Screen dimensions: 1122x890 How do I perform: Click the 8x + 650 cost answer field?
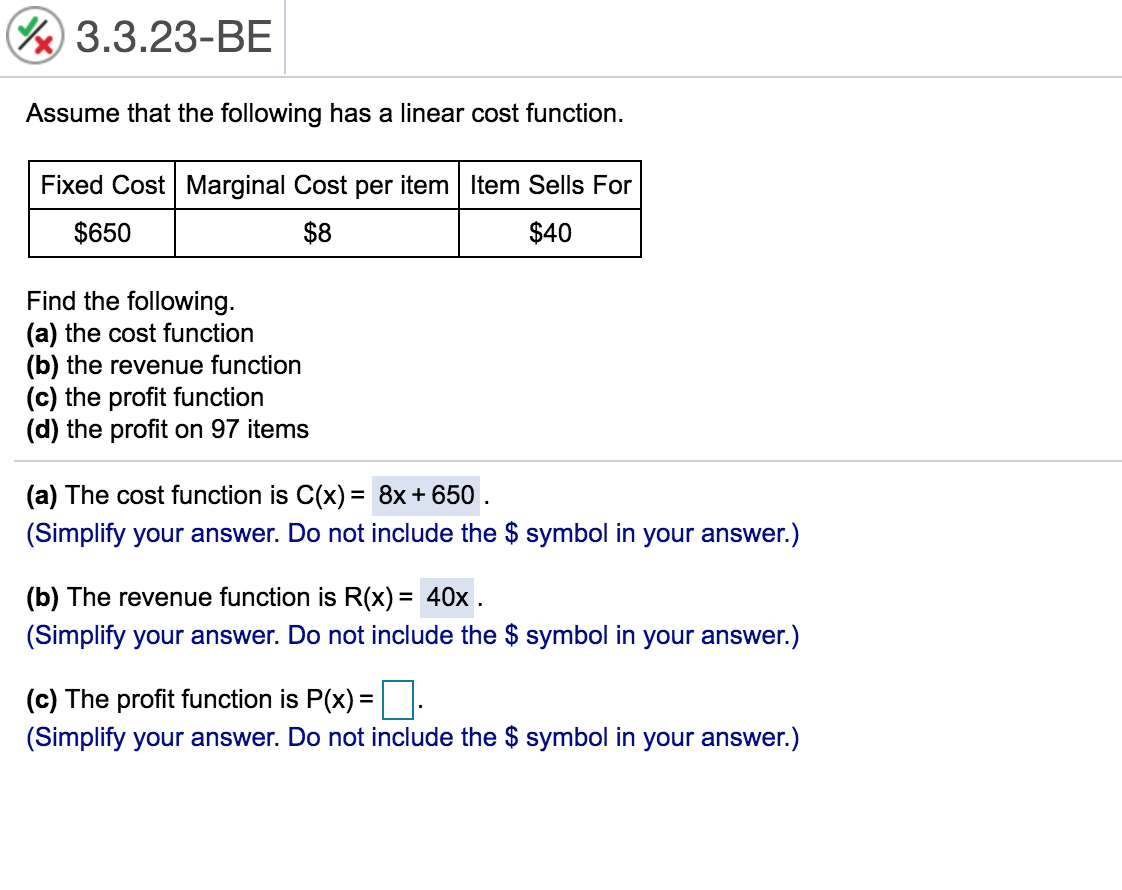coord(426,495)
